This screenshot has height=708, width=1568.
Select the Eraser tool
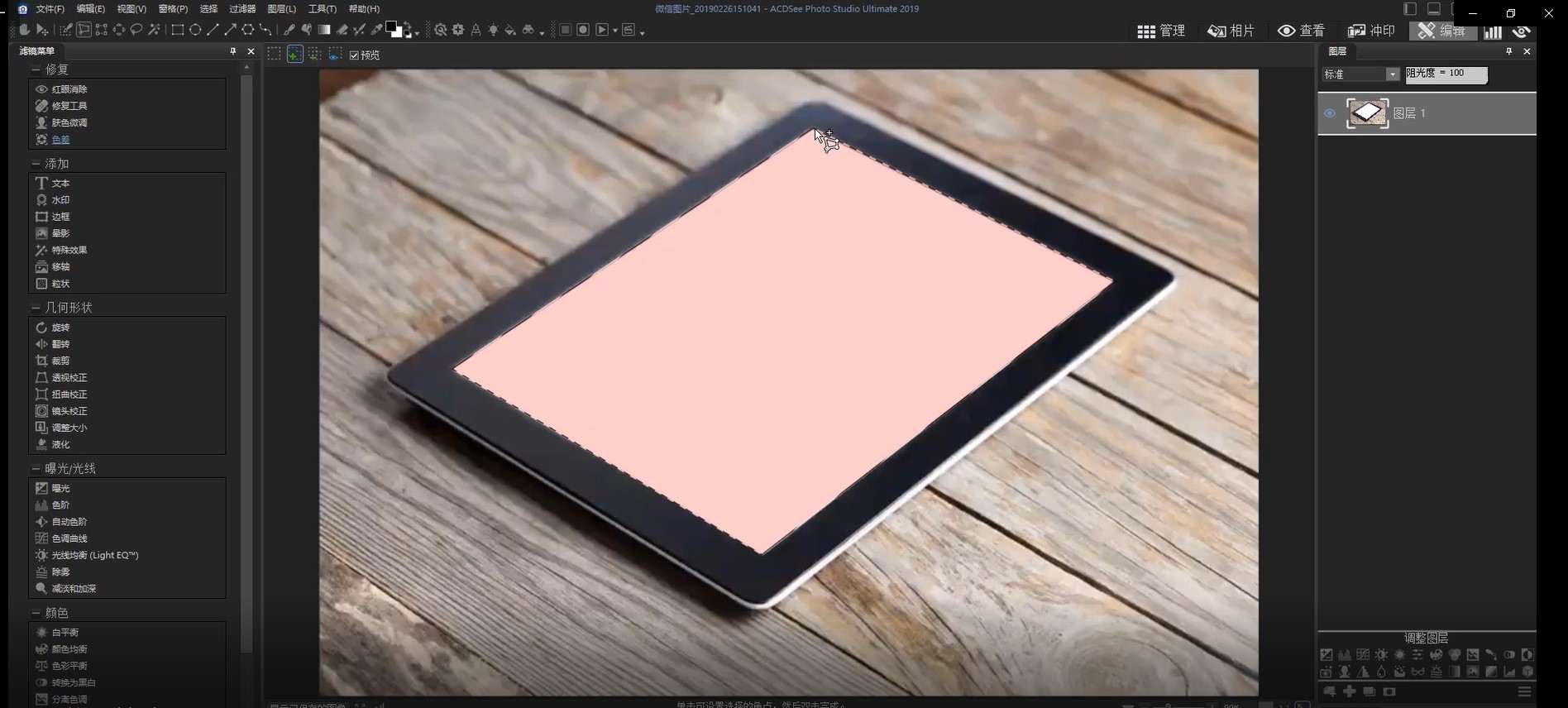(342, 30)
